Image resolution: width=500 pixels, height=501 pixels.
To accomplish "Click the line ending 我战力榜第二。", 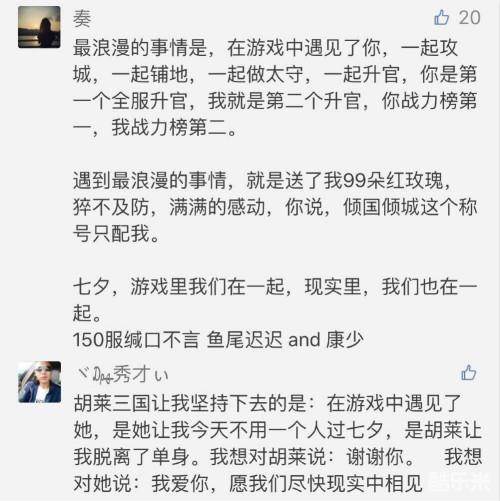I will click(154, 127).
